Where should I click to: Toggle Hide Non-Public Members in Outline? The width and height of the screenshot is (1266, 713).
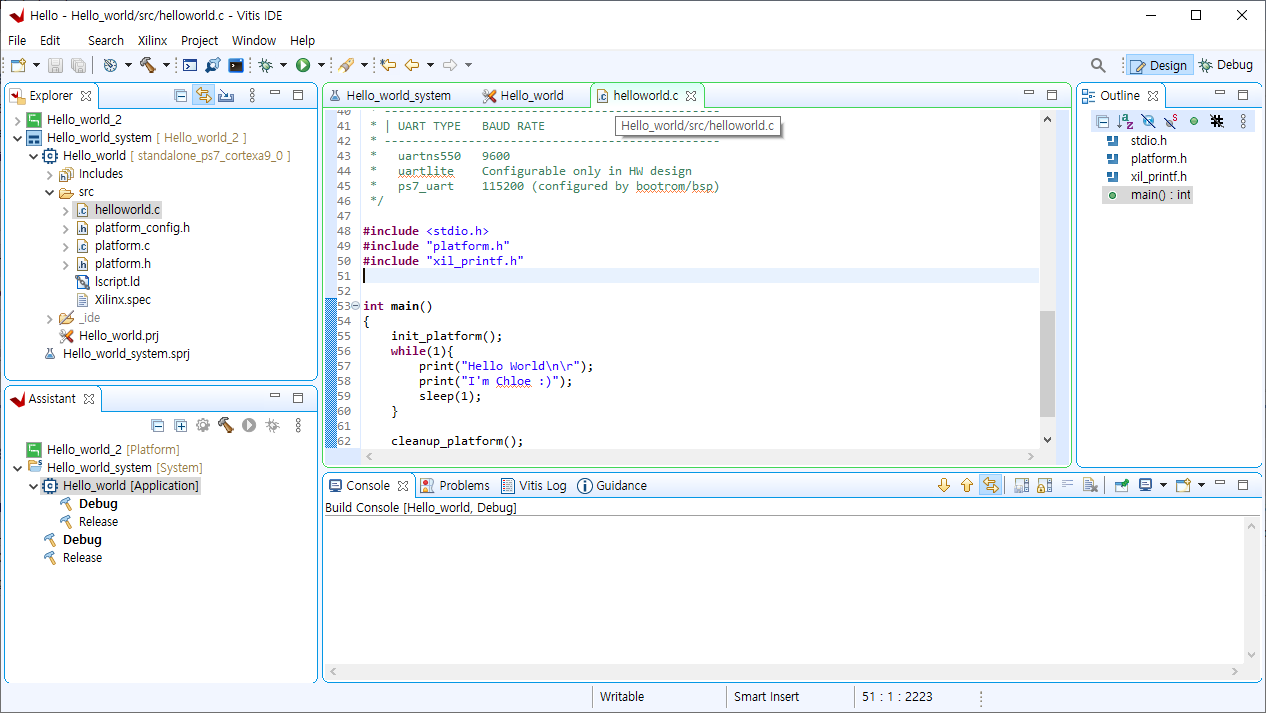pos(1194,121)
